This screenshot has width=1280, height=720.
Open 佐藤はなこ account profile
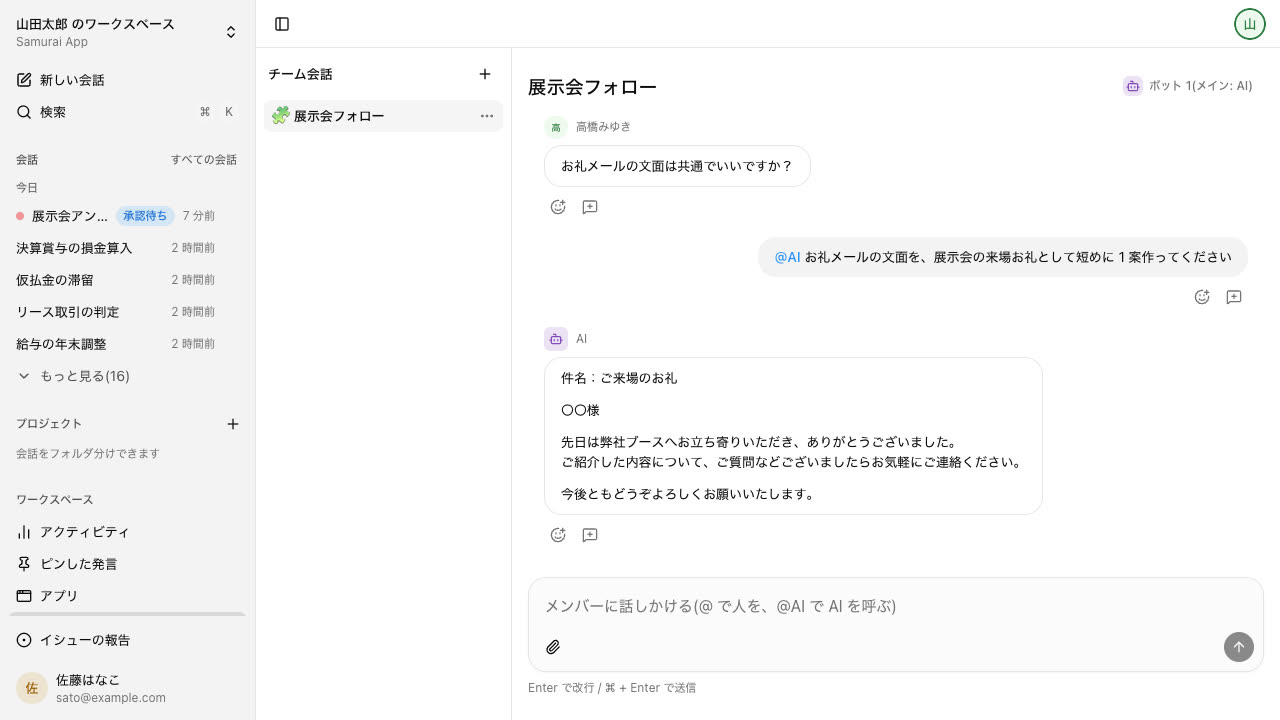(x=127, y=688)
